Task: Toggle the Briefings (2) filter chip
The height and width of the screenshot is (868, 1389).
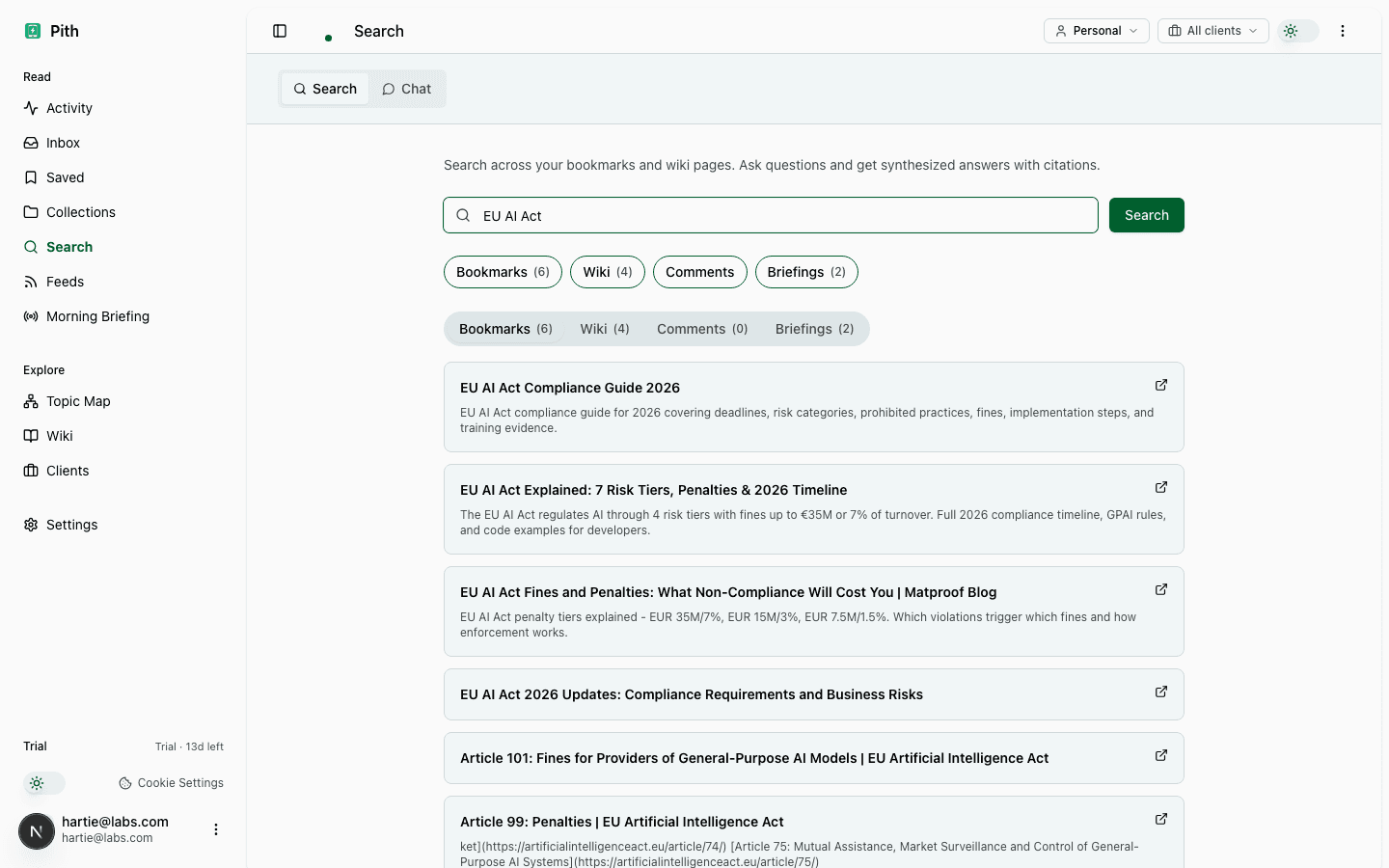Action: coord(806,272)
